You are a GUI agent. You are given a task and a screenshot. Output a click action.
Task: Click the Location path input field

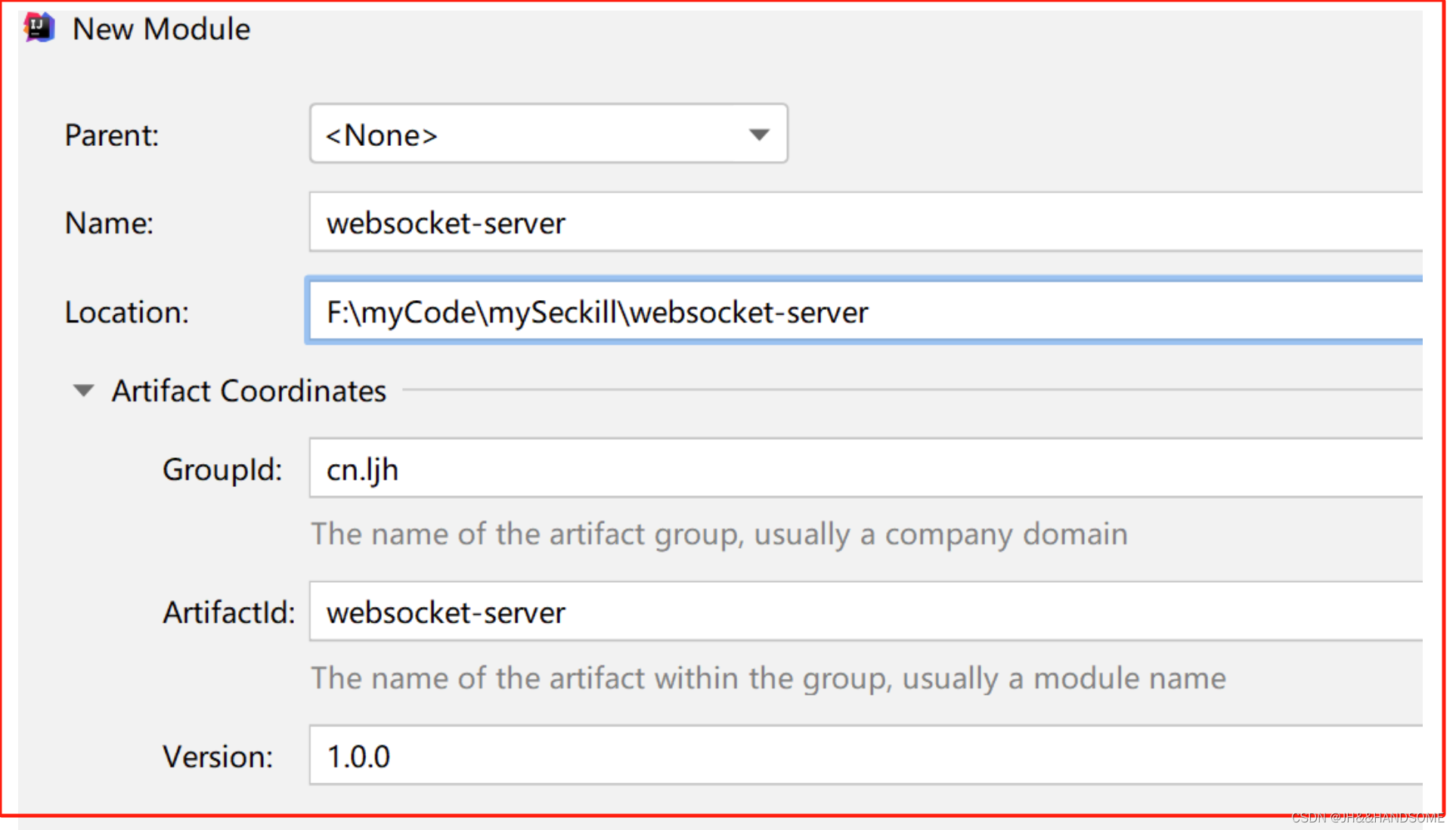click(865, 311)
